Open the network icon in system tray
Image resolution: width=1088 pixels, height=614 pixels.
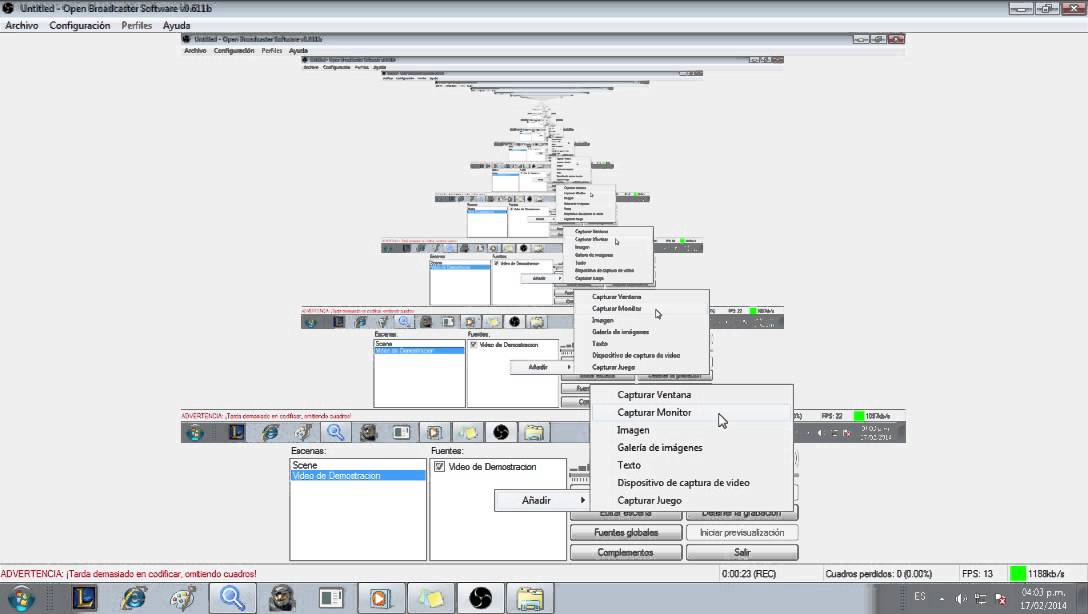tap(980, 599)
